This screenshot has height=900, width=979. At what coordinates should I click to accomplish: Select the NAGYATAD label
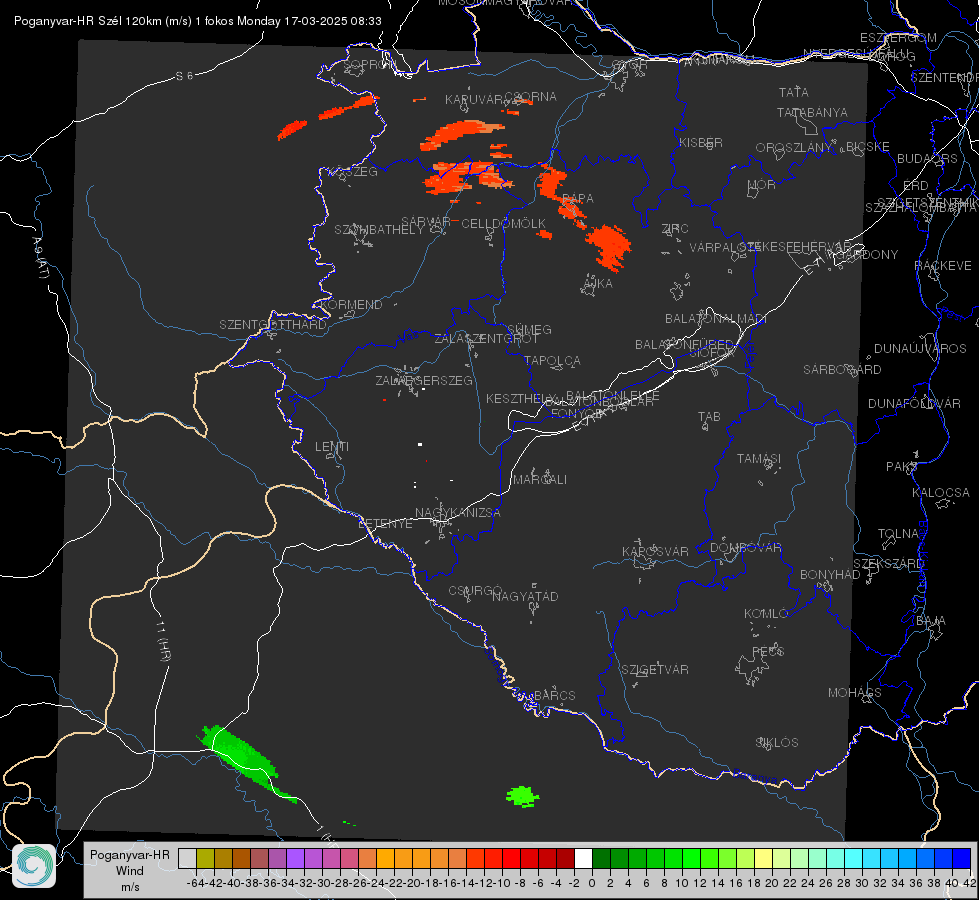click(x=525, y=596)
